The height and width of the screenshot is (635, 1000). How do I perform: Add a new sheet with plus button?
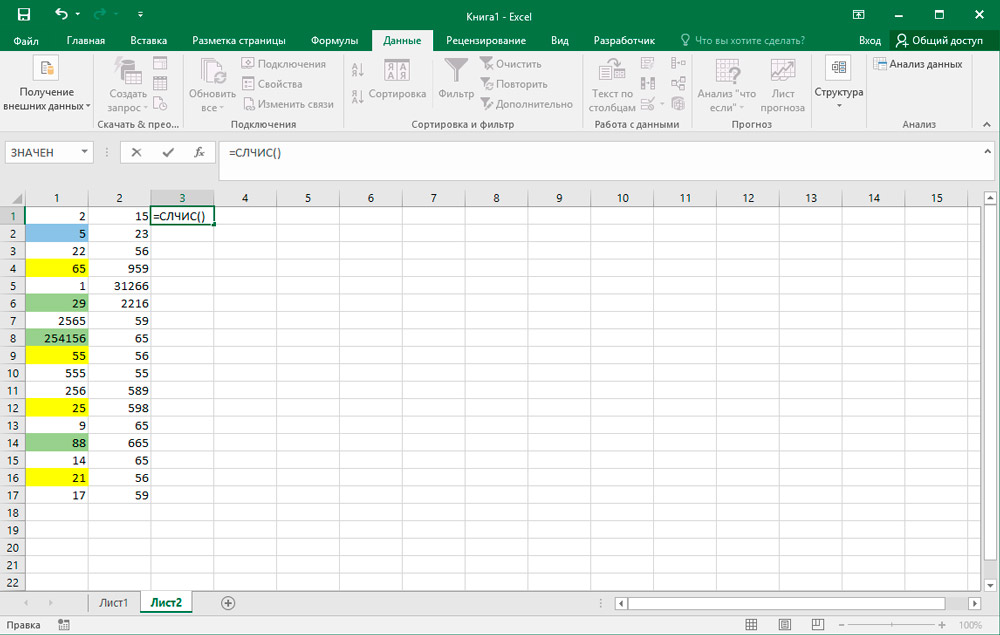(228, 603)
